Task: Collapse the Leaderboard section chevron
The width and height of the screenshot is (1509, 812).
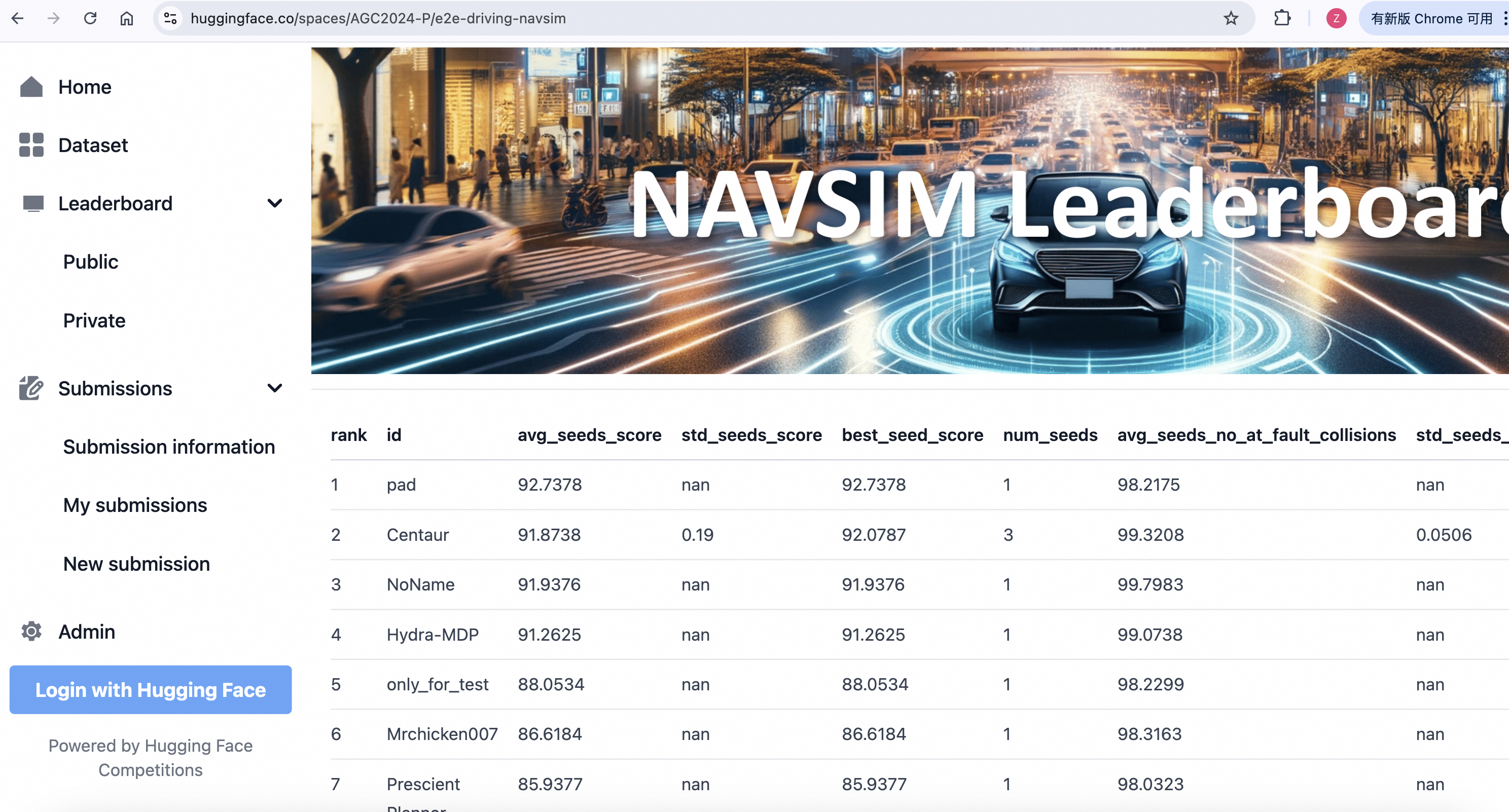Action: [x=274, y=203]
